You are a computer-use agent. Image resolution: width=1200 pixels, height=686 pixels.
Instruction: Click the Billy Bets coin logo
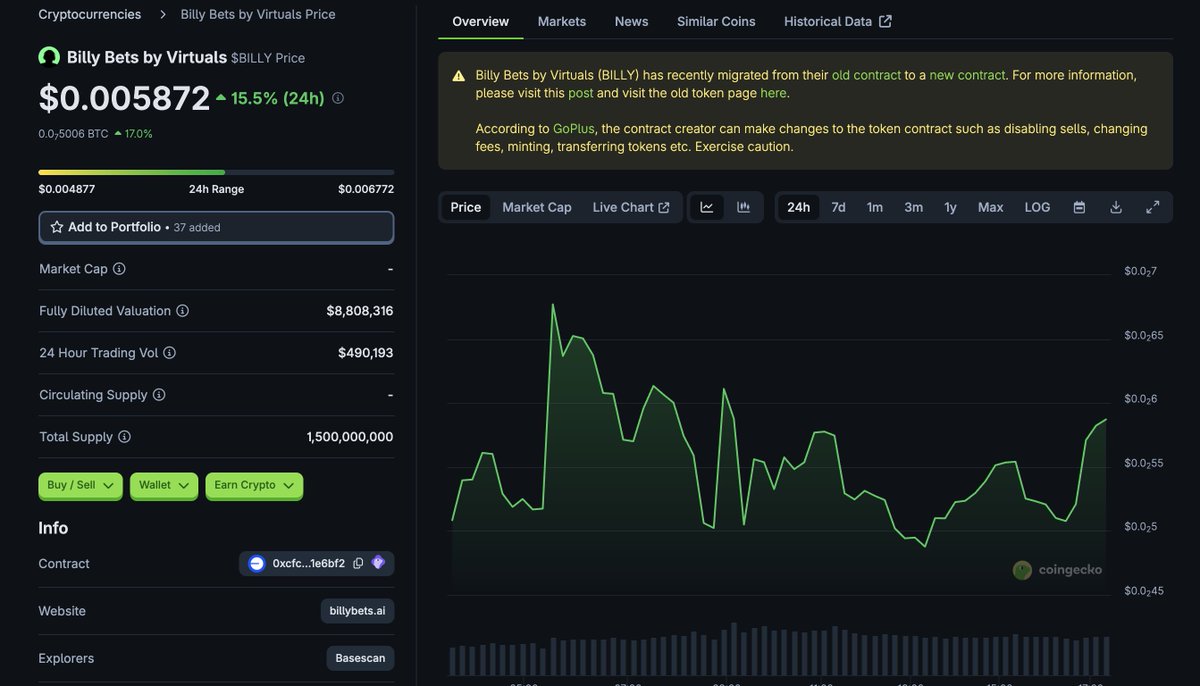coord(49,57)
